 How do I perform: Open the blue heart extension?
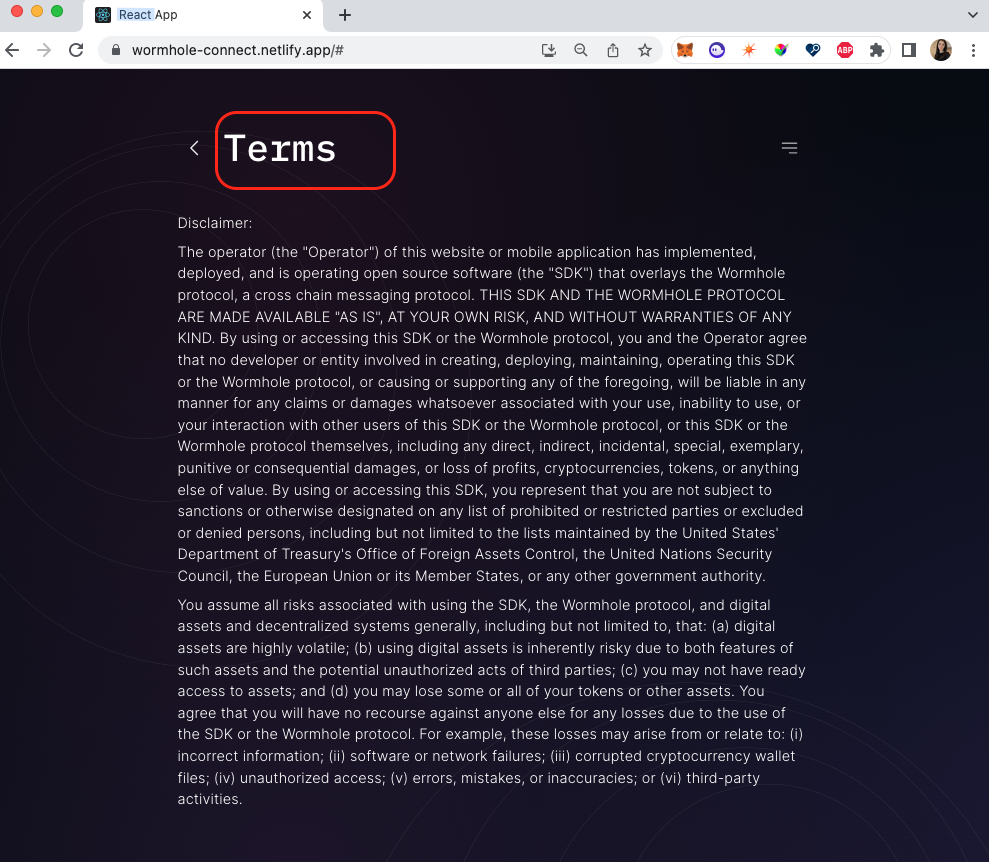click(x=813, y=50)
